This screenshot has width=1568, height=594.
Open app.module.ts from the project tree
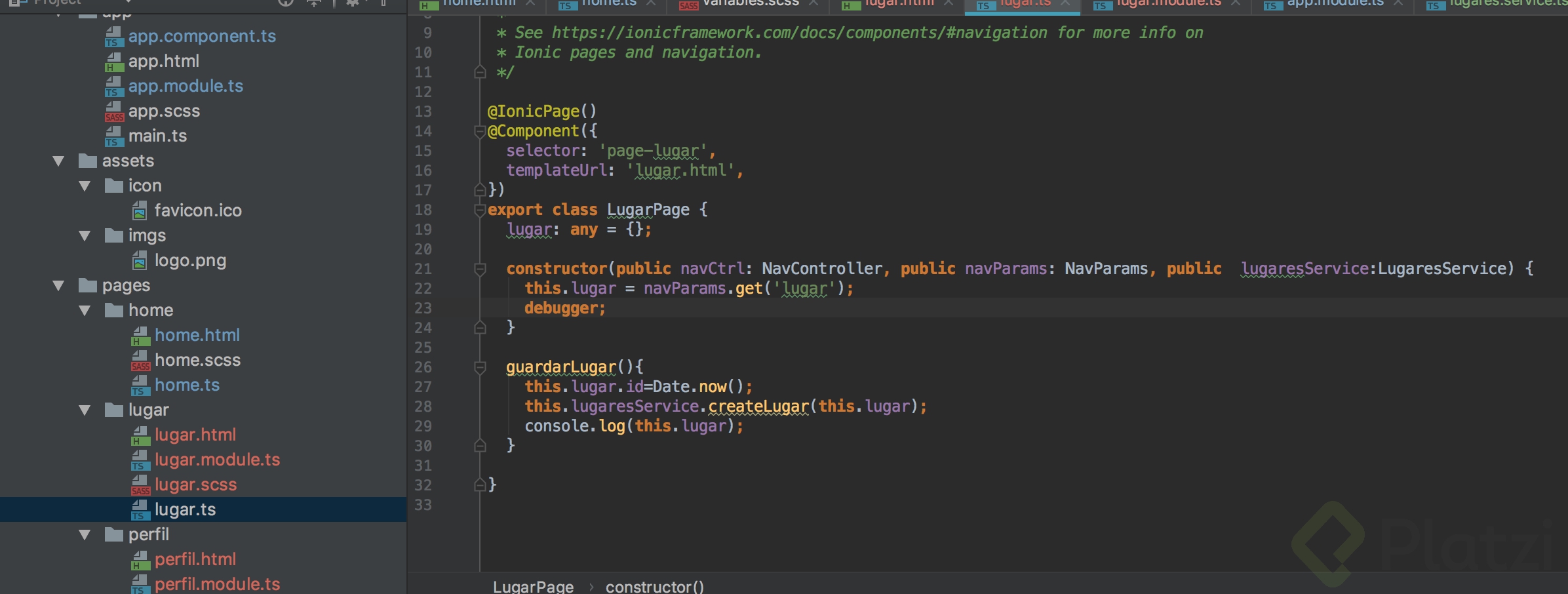click(186, 87)
